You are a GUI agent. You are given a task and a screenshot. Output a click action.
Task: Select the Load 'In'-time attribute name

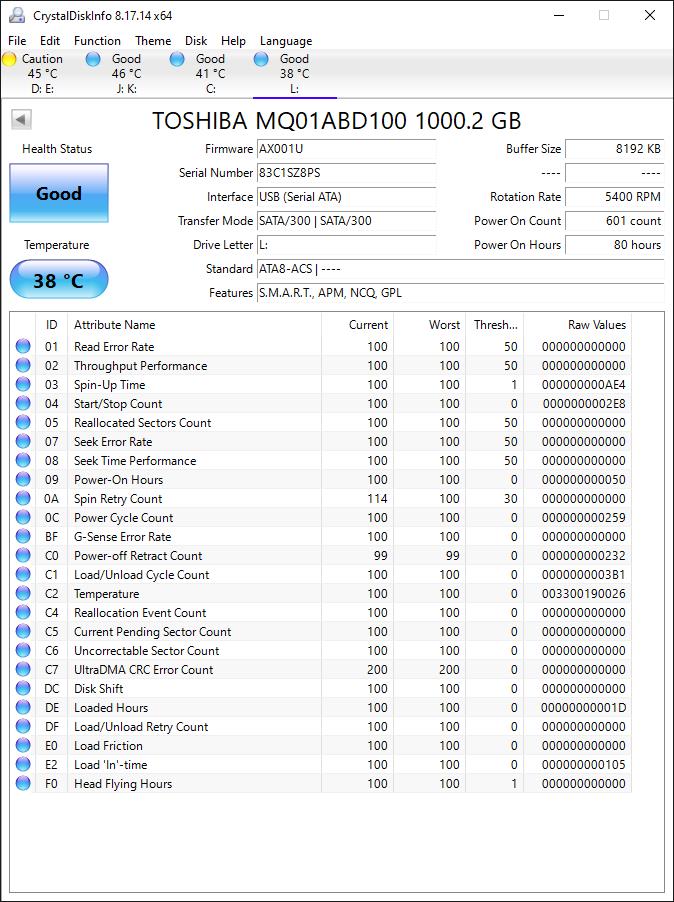[110, 765]
